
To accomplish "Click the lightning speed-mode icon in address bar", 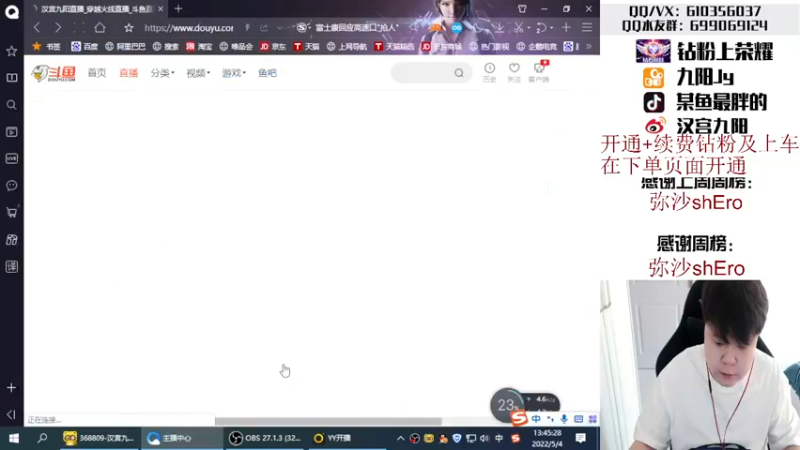I will [247, 28].
